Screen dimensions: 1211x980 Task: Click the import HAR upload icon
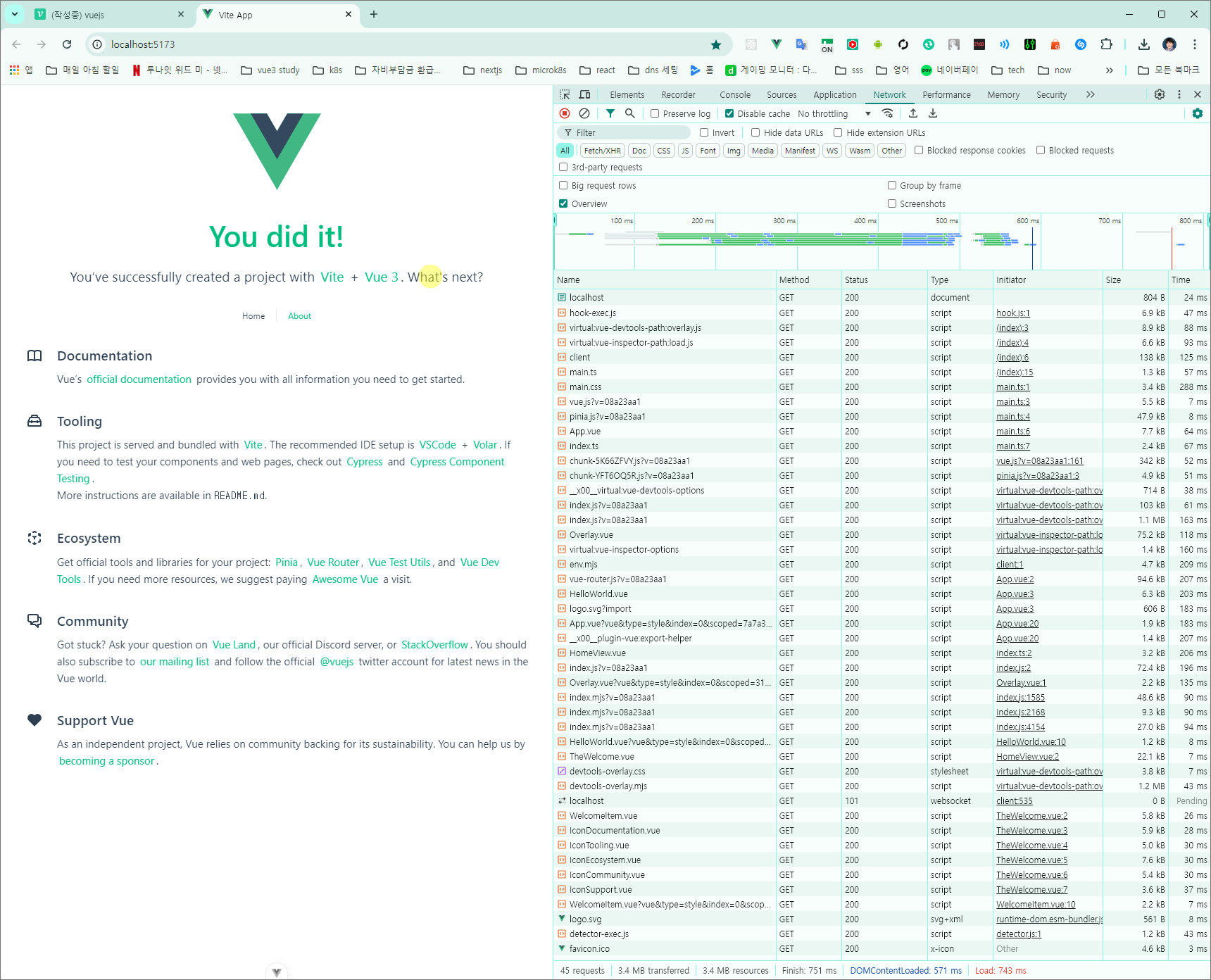pyautogui.click(x=913, y=113)
